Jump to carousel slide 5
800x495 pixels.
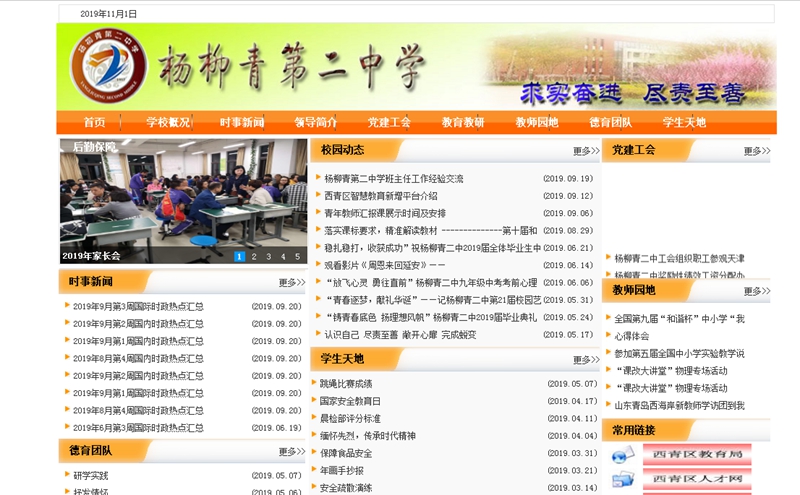click(x=296, y=257)
